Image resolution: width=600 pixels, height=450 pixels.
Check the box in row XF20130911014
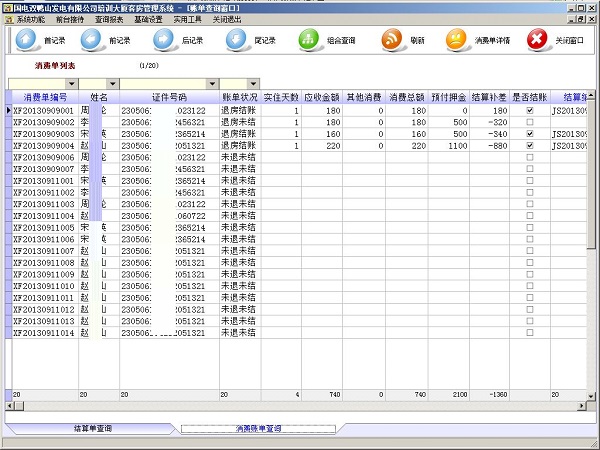point(530,333)
